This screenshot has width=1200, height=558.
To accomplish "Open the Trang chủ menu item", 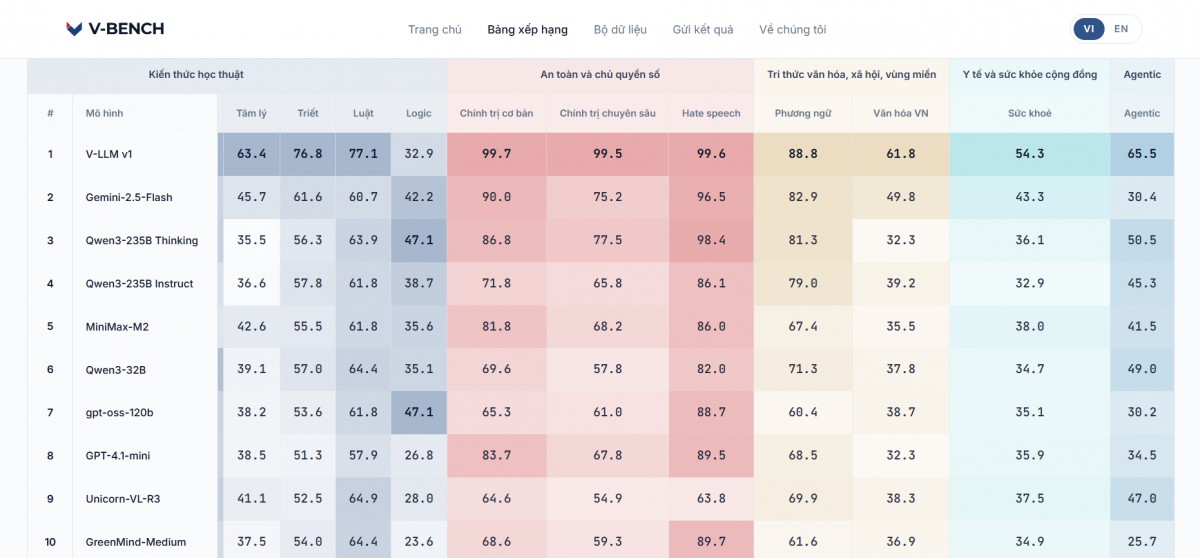I will coord(435,29).
